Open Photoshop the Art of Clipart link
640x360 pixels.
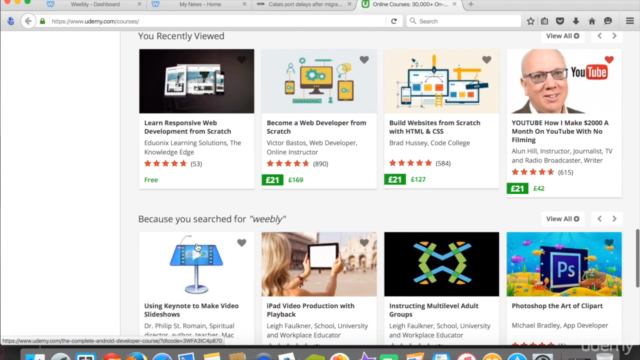557,306
